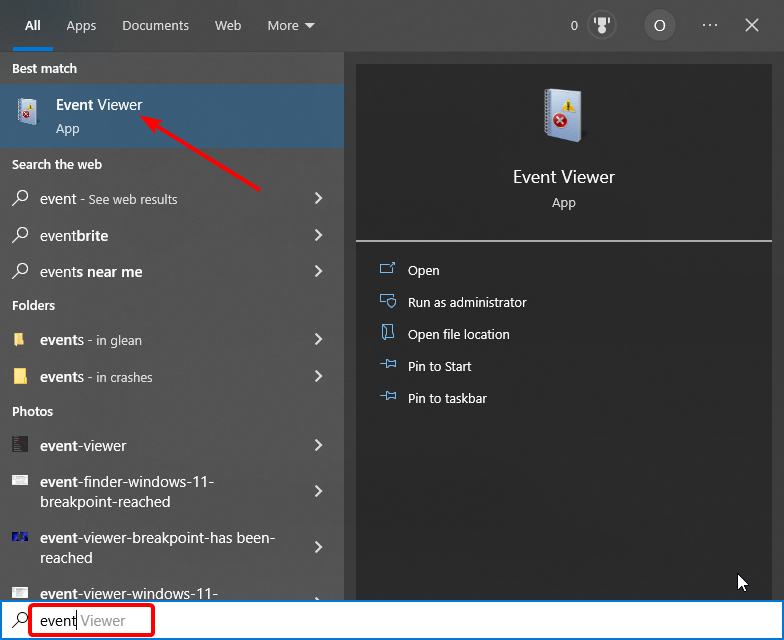Open the event-viewer photo result
This screenshot has width=784, height=640.
click(x=172, y=446)
